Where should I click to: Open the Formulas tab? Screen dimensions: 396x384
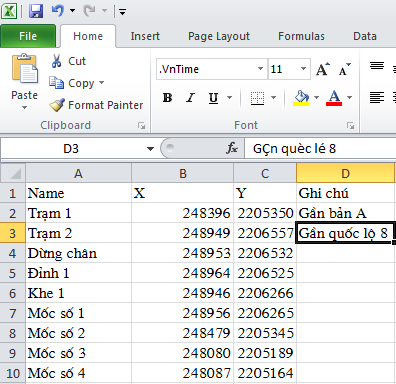(301, 36)
